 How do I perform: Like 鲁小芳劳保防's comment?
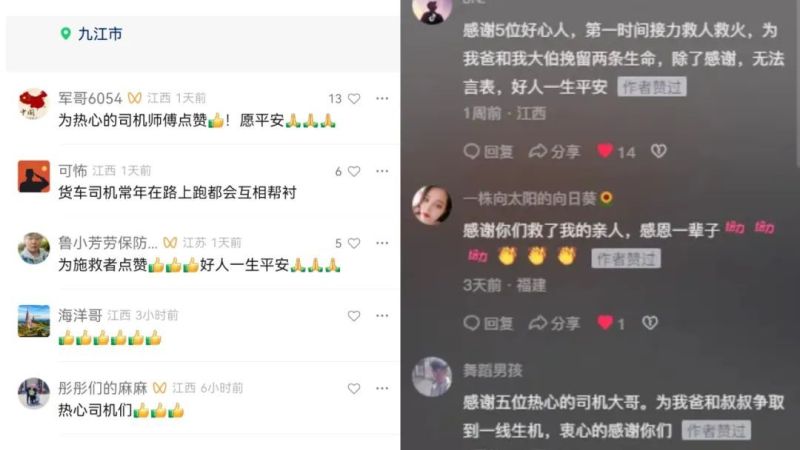point(354,243)
